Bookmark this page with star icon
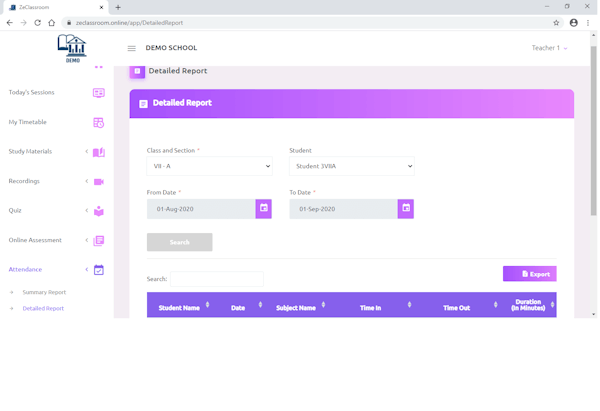Screen dimensions: 600x411 click(556, 22)
